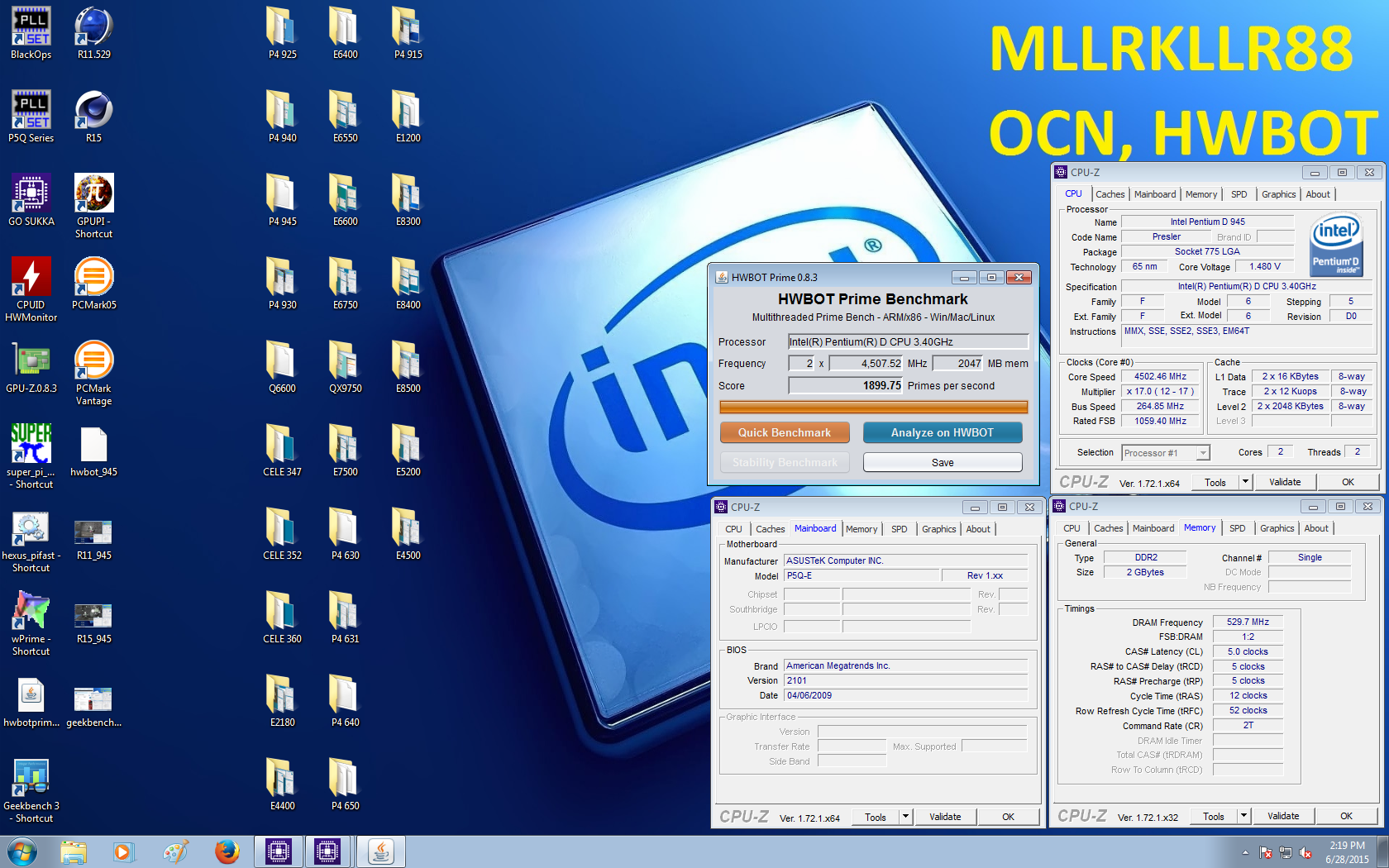This screenshot has width=1389, height=868.
Task: Select the hwbot_945 file icon
Action: [x=93, y=451]
